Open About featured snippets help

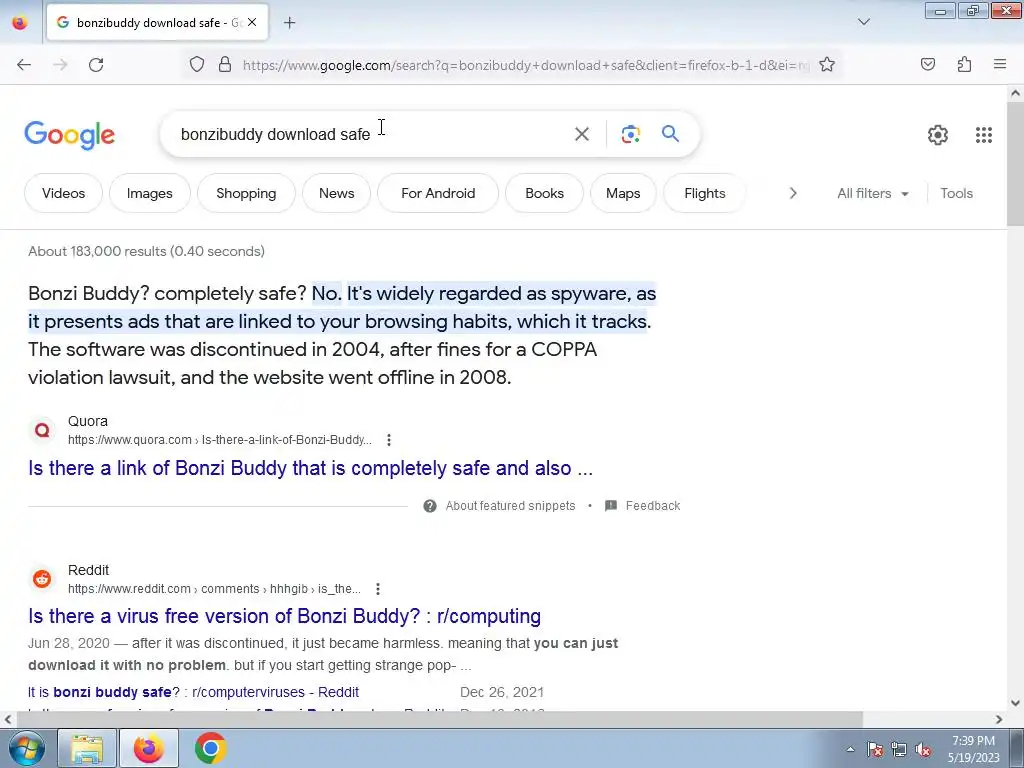coord(500,506)
